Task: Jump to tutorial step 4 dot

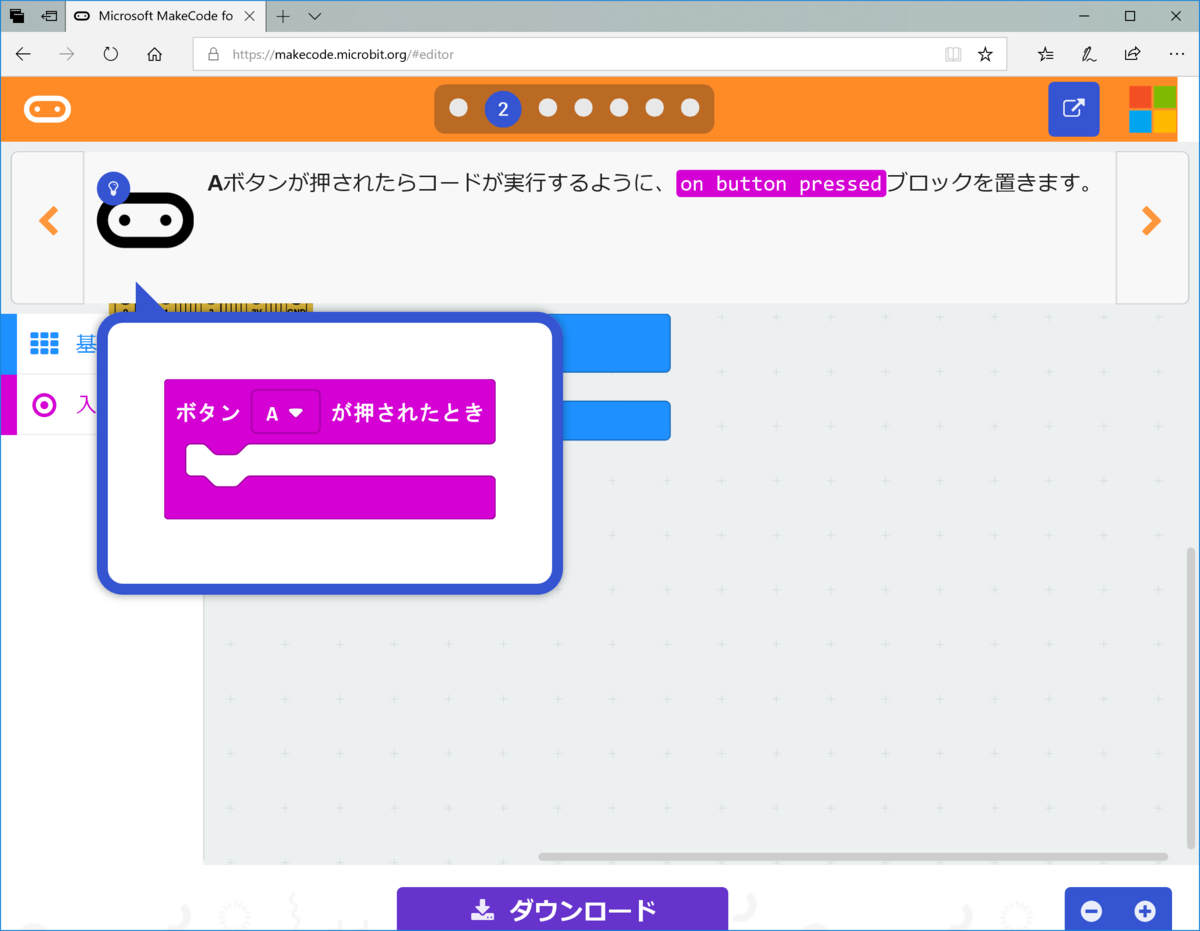Action: point(583,108)
